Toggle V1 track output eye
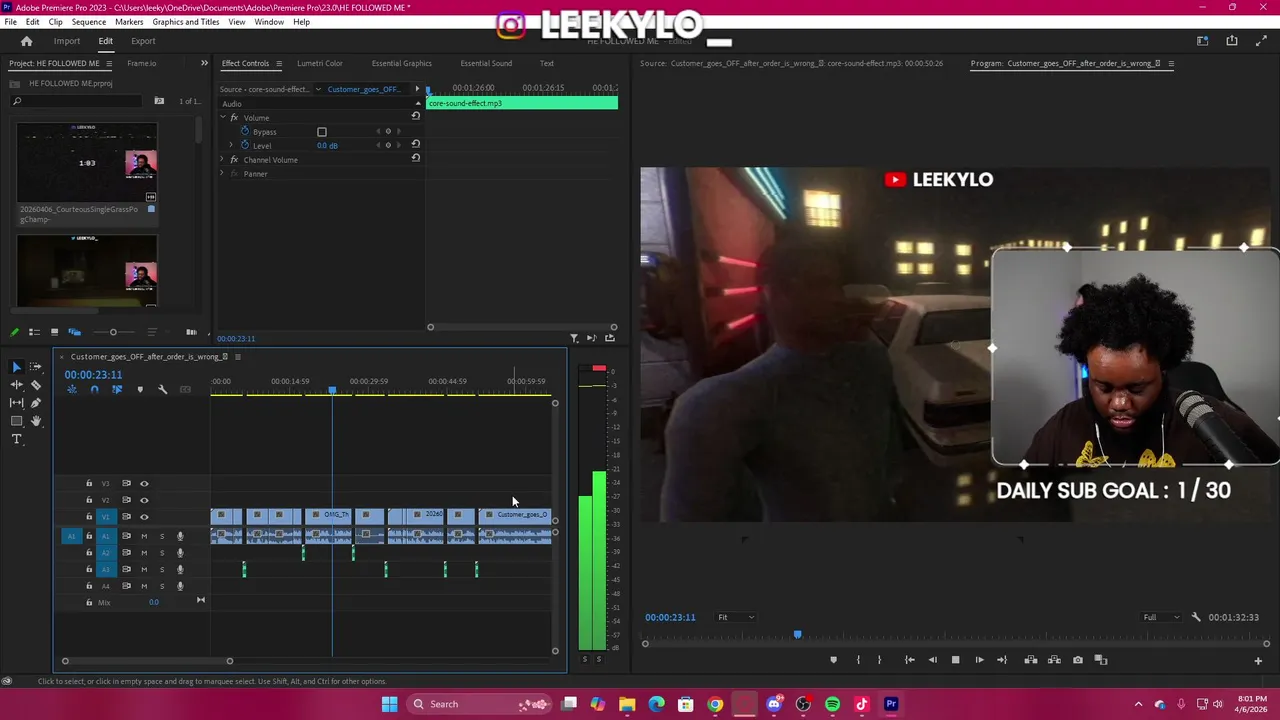The image size is (1280, 720). (x=144, y=517)
